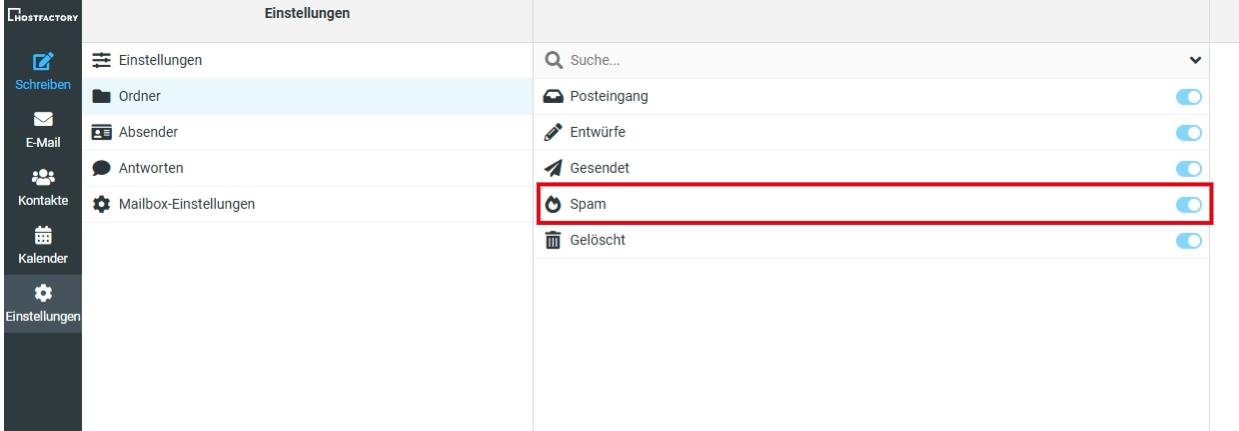
Task: Open Kontakte in the sidebar
Action: point(41,187)
